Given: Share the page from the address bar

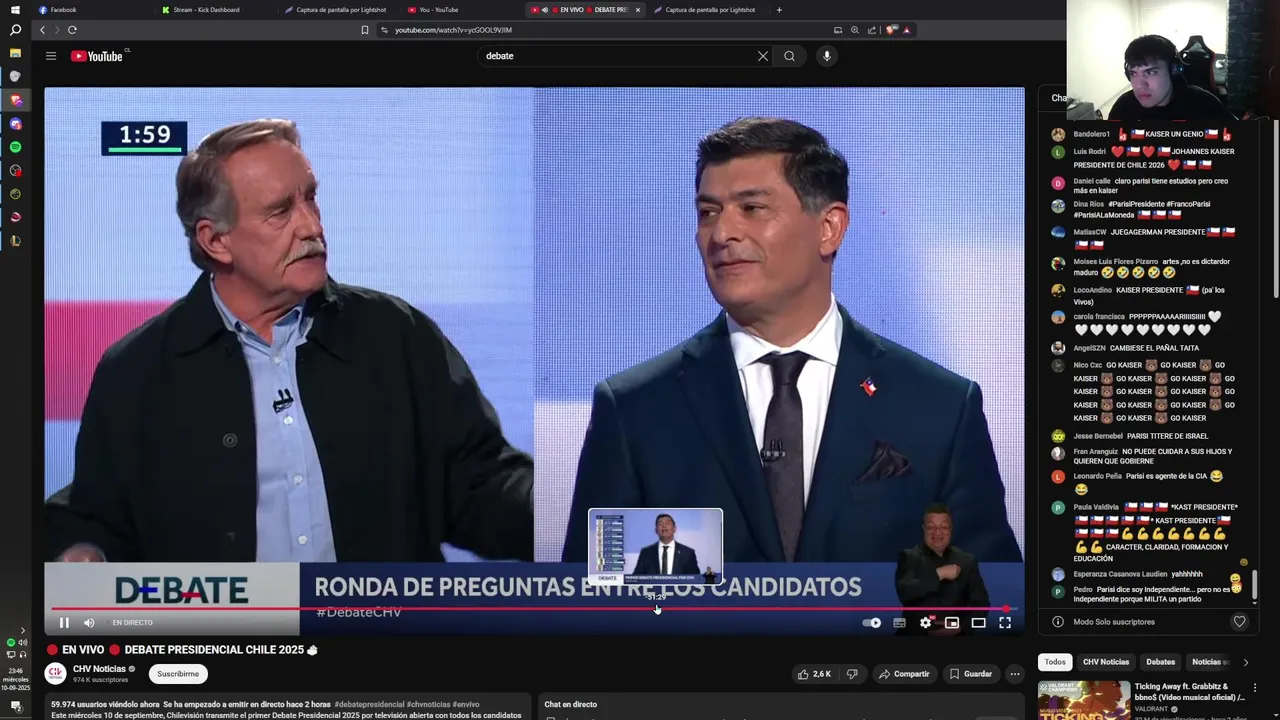Looking at the screenshot, I should pos(871,30).
